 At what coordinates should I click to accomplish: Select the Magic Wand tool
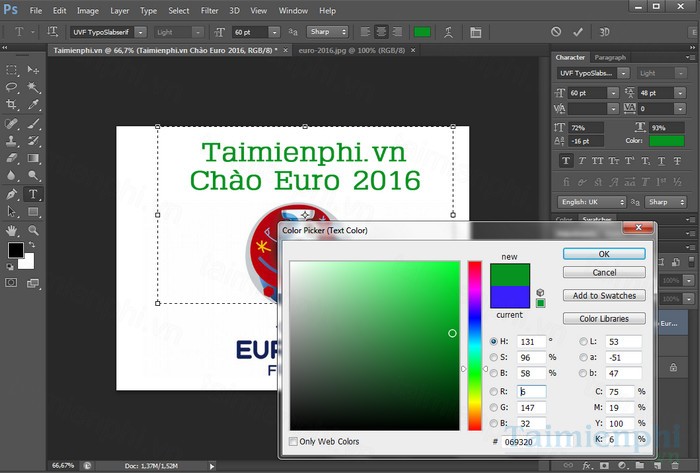click(33, 87)
